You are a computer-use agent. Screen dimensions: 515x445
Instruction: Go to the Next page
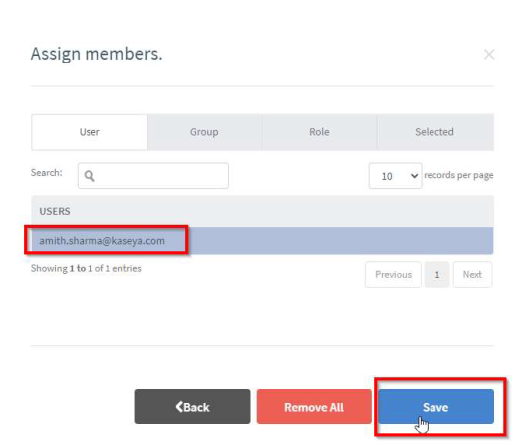tap(472, 274)
